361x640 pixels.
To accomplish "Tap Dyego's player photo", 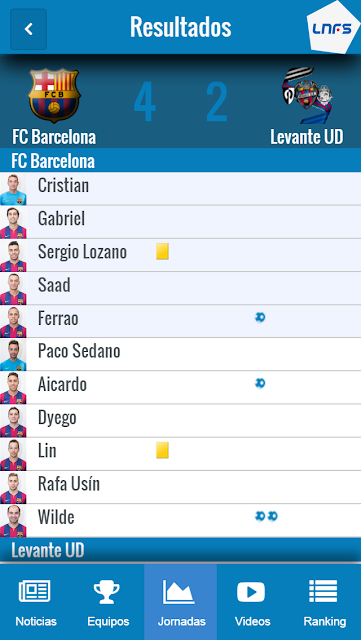I will pos(13,421).
